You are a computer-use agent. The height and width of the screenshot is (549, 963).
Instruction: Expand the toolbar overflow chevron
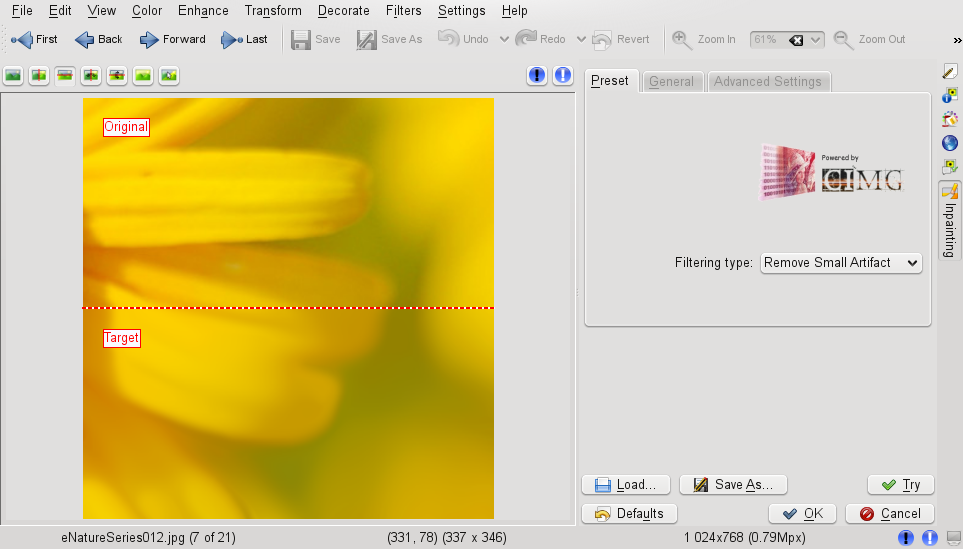(x=957, y=40)
